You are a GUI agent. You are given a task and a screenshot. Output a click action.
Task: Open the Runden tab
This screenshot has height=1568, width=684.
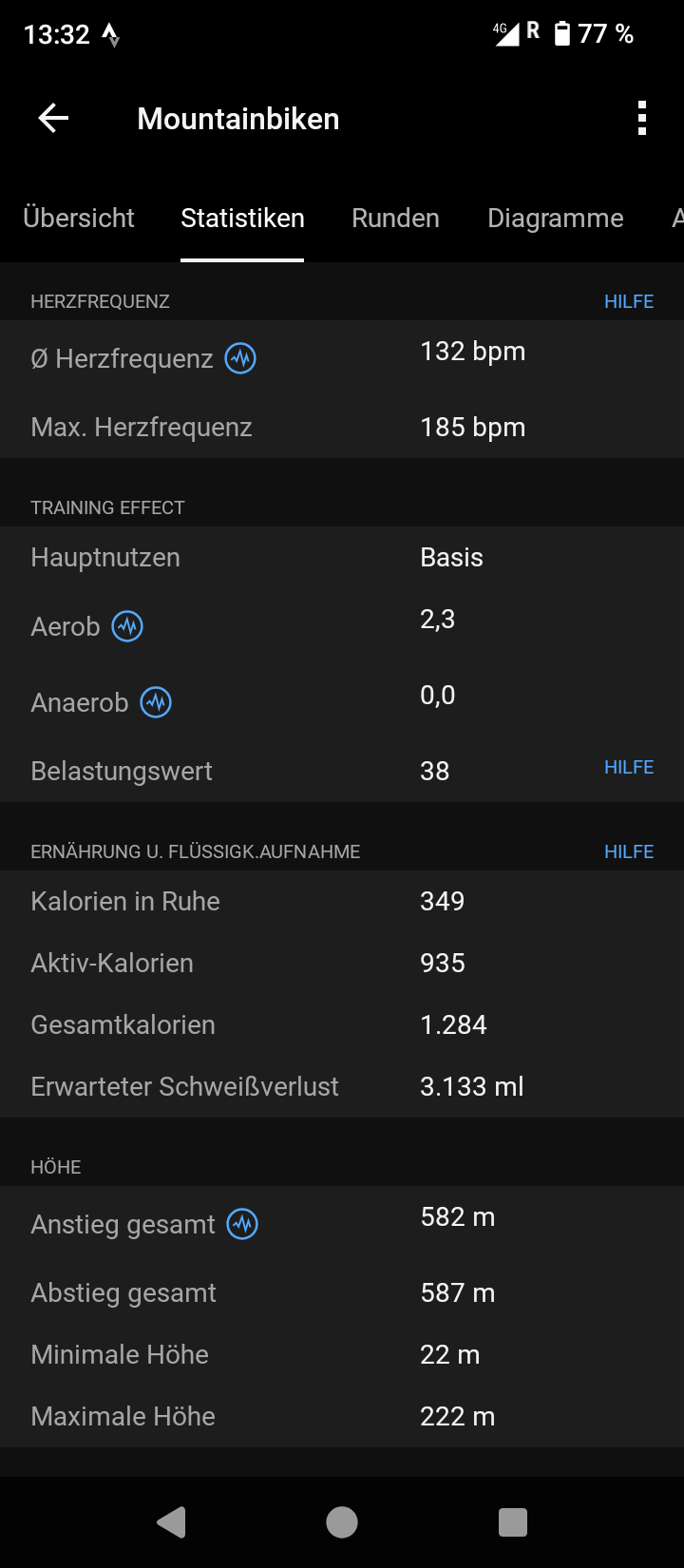[395, 219]
